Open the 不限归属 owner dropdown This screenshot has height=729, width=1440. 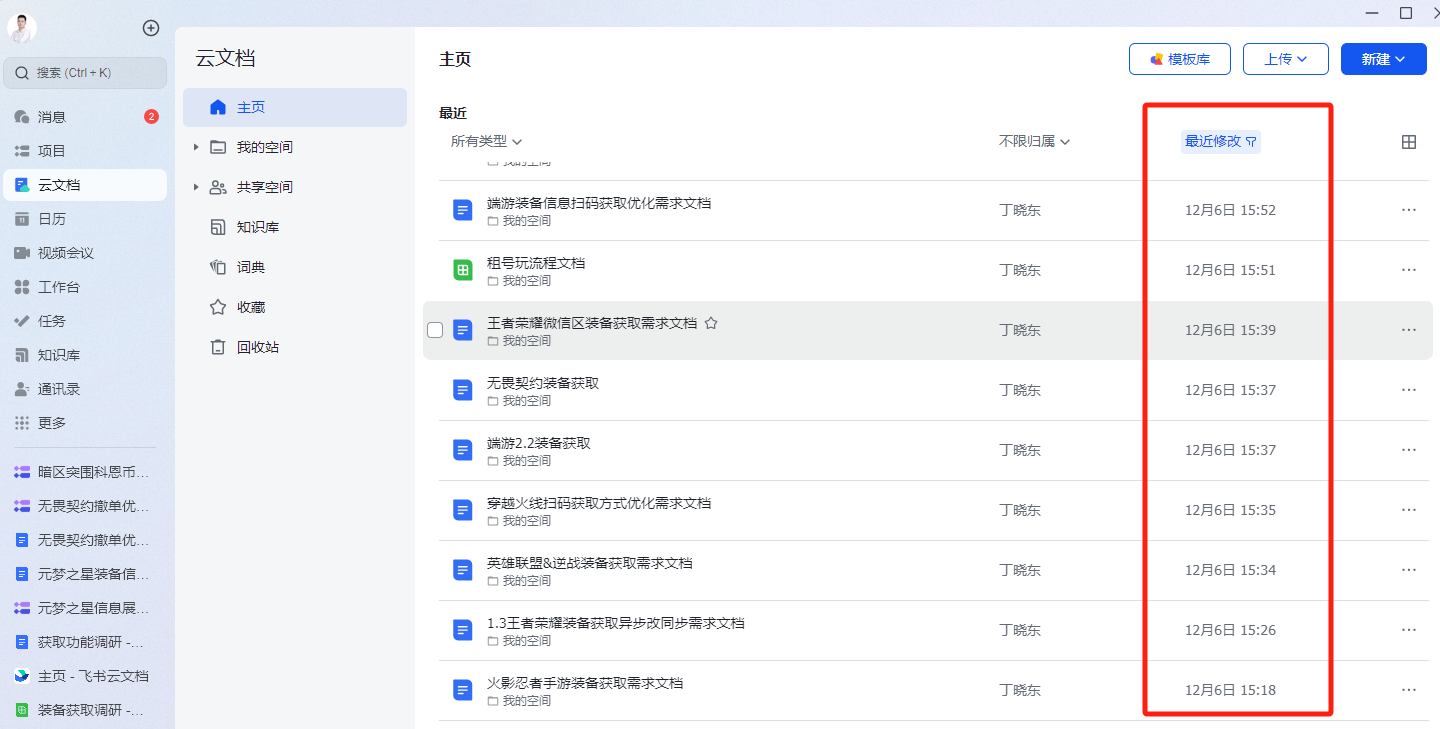[1034, 142]
